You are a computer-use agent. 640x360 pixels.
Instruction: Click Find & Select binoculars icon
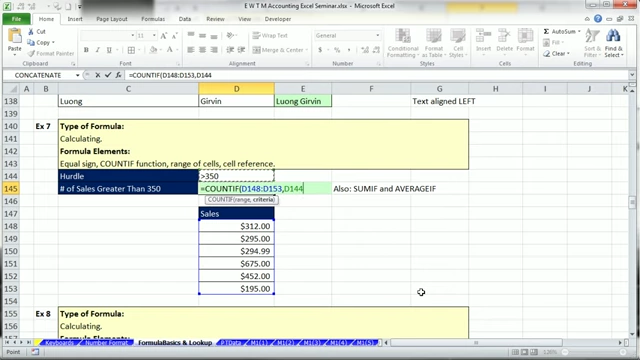(613, 36)
